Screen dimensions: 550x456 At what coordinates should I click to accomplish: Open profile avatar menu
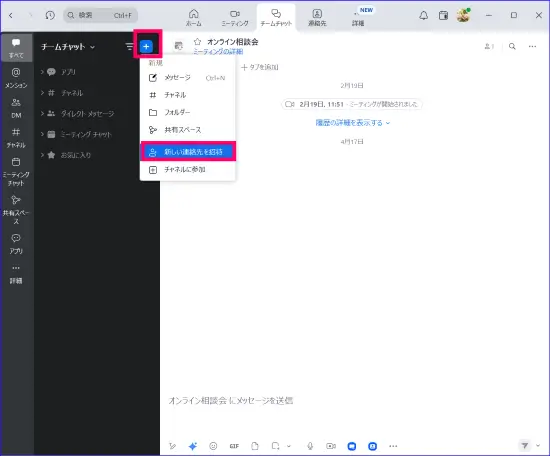463,15
